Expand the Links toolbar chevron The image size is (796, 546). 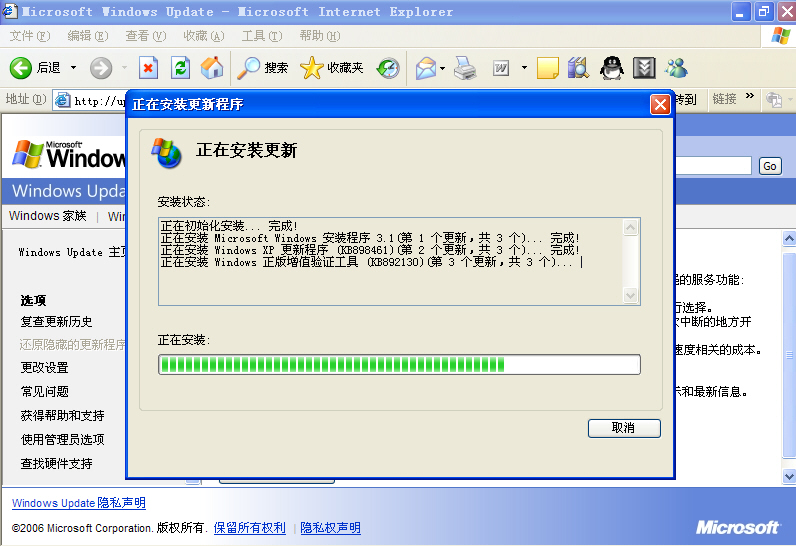tap(749, 96)
